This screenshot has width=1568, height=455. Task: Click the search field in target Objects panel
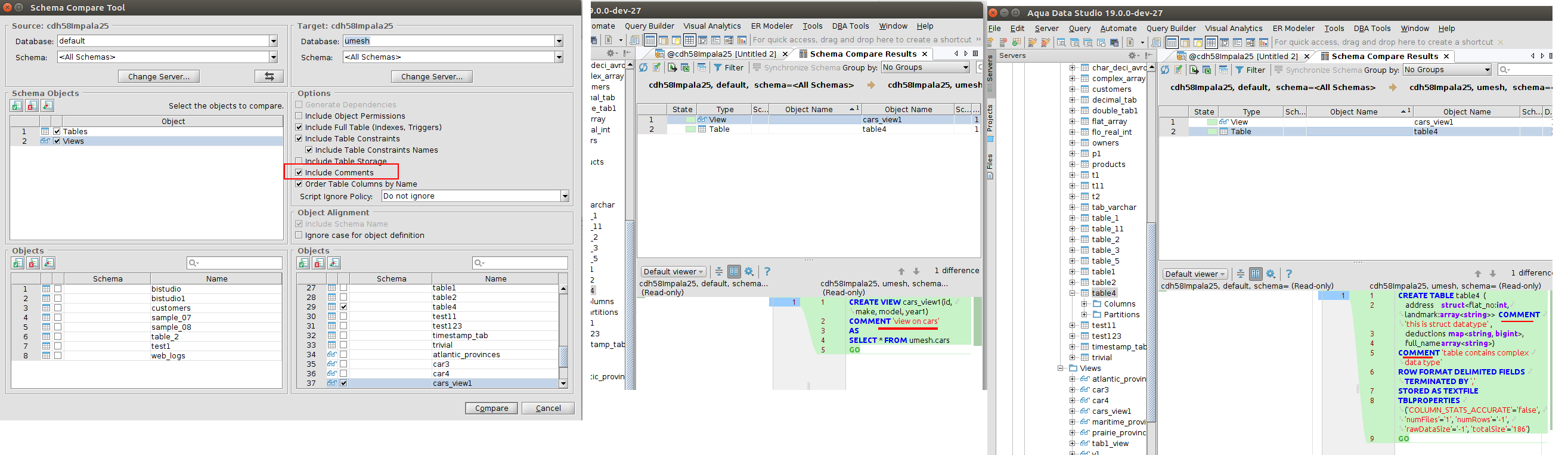point(520,263)
